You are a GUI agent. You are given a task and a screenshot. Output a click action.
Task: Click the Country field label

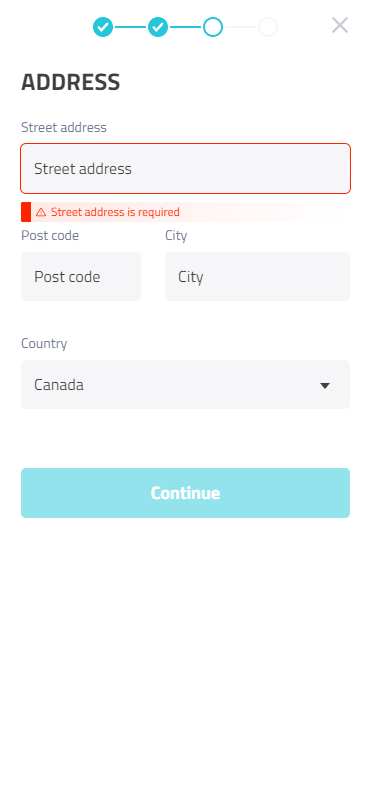(x=44, y=344)
